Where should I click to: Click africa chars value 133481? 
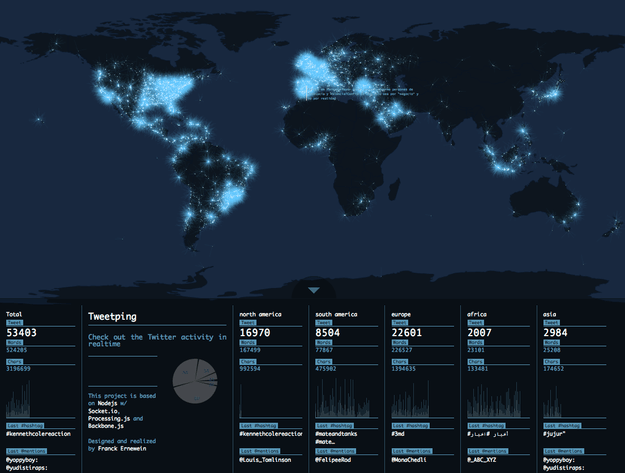pyautogui.click(x=478, y=369)
